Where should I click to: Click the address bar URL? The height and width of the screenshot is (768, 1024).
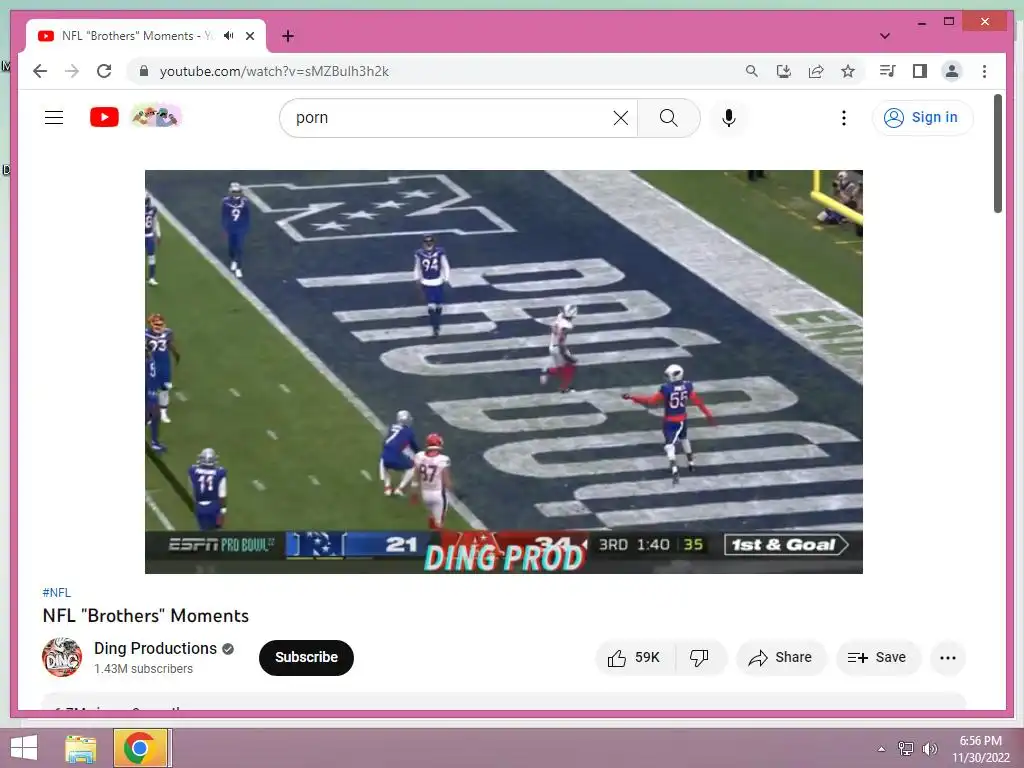[274, 71]
